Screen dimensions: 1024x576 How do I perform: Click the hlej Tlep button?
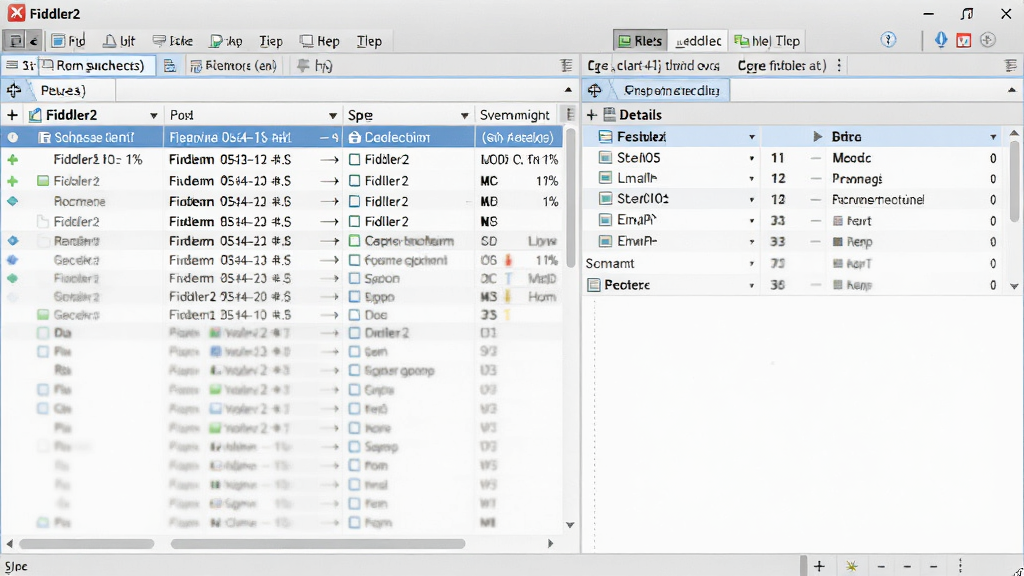(767, 40)
